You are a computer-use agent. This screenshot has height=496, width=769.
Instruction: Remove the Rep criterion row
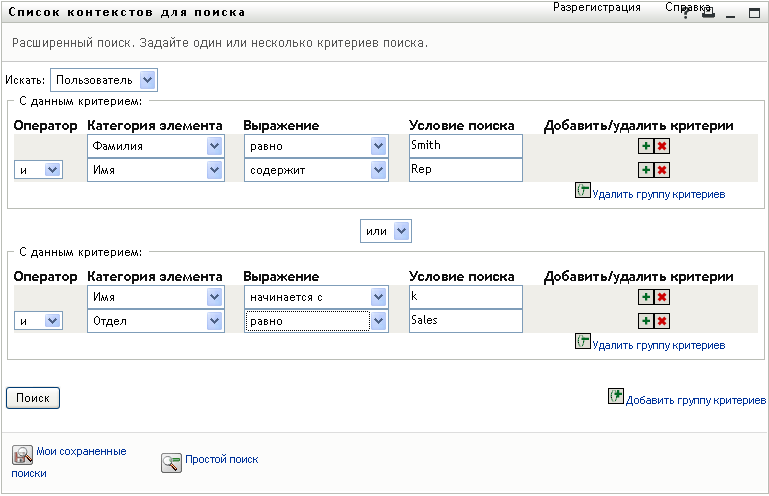pos(662,171)
